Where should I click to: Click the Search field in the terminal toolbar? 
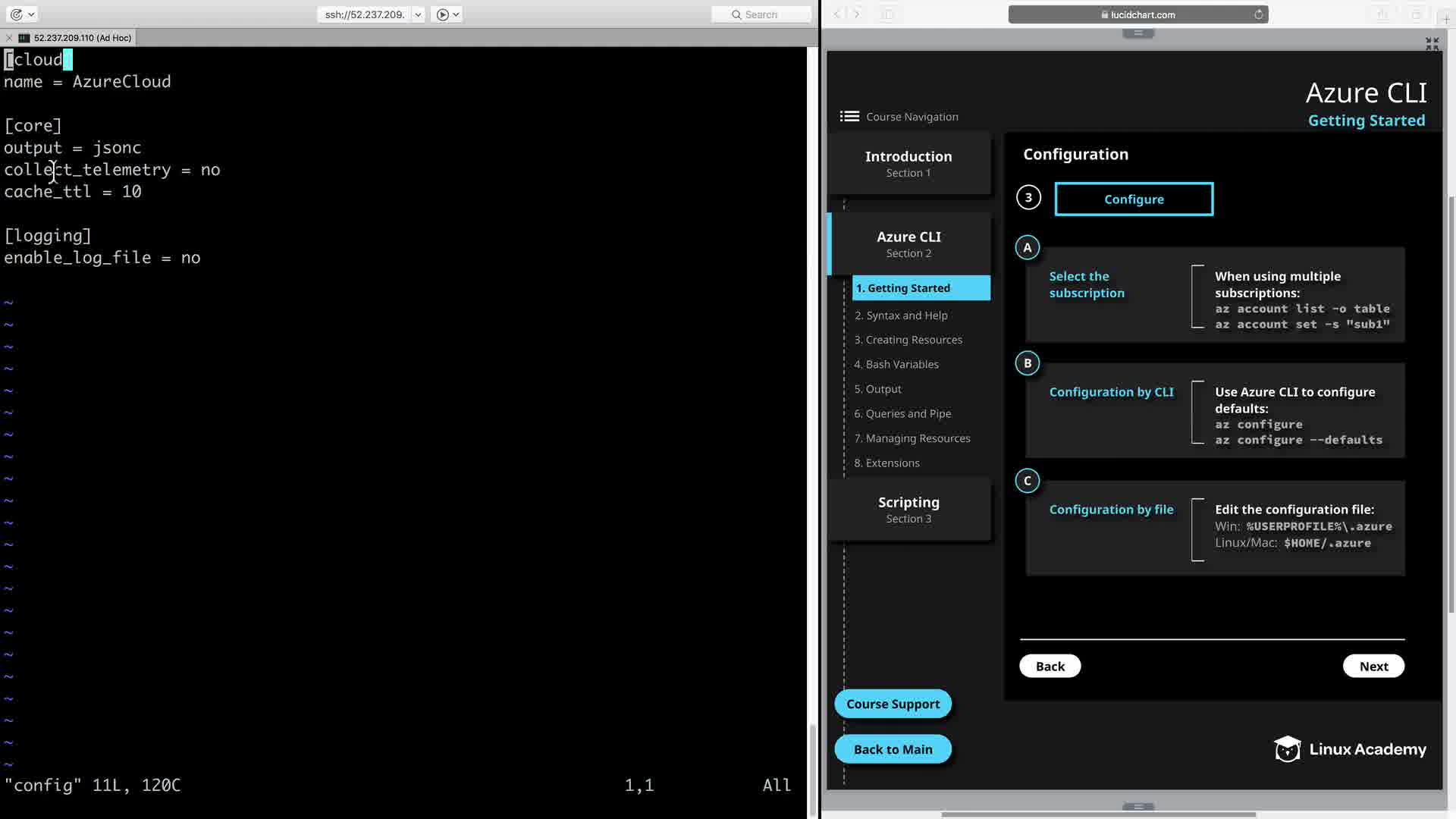pos(761,14)
